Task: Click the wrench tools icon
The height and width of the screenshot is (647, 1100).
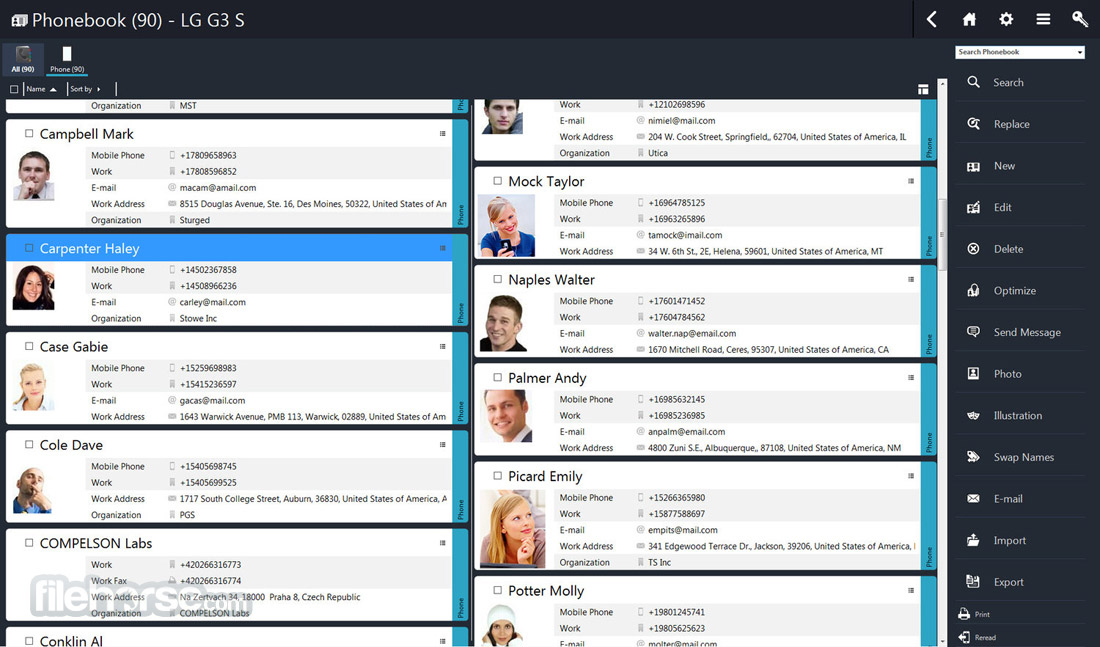Action: [x=1080, y=19]
